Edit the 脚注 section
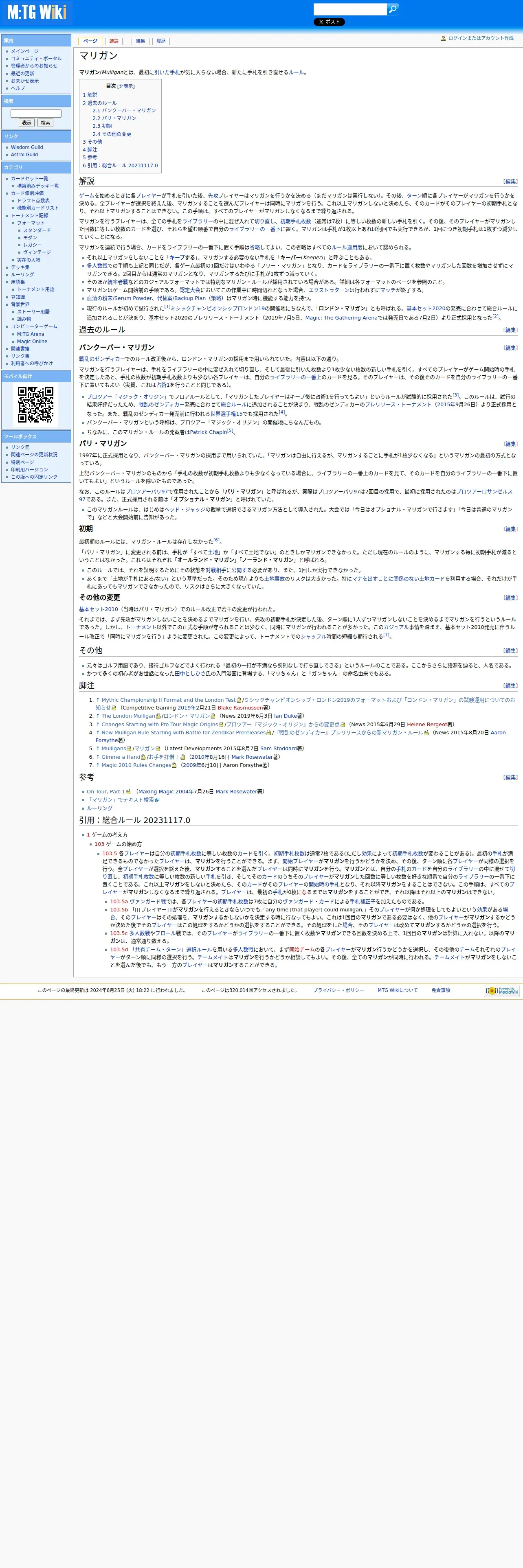 click(x=510, y=685)
